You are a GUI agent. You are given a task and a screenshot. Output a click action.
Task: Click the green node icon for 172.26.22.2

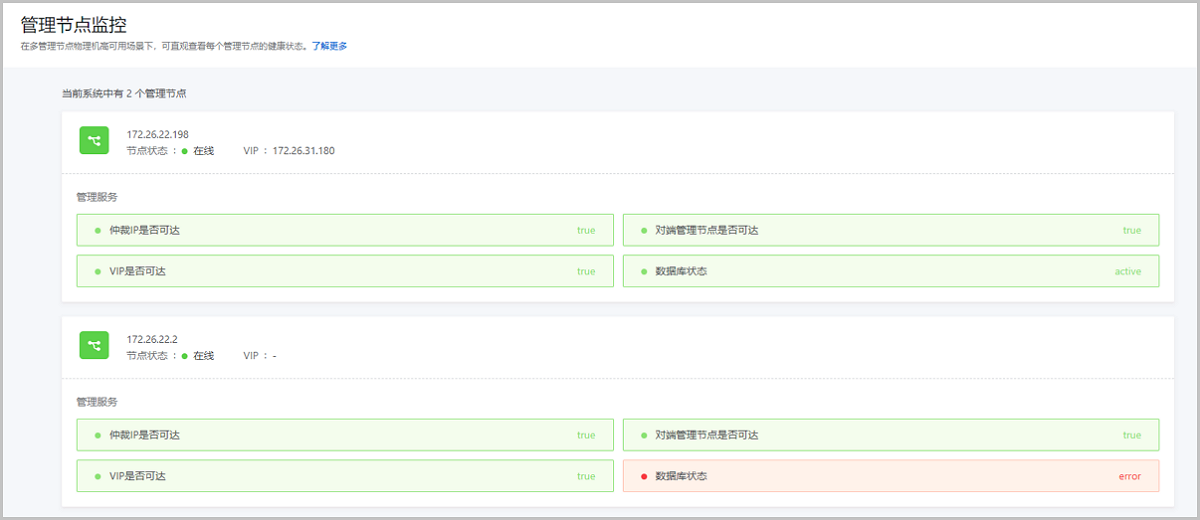[x=94, y=346]
